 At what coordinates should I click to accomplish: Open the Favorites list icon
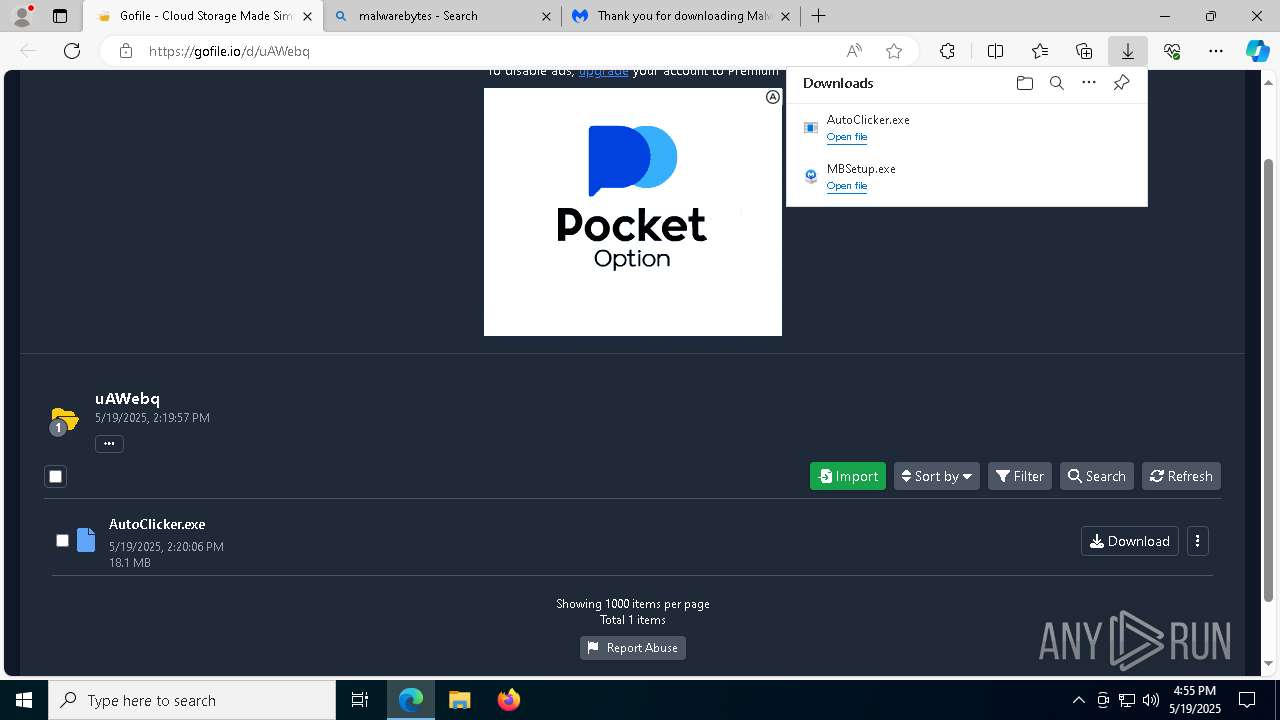(1040, 51)
